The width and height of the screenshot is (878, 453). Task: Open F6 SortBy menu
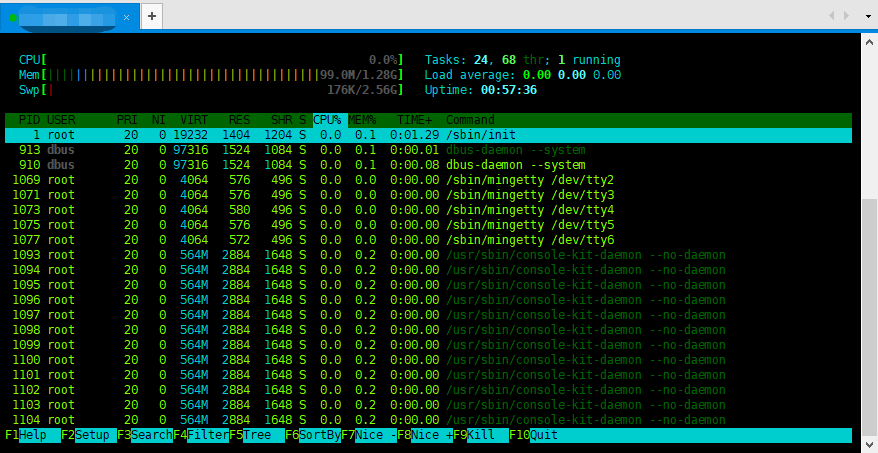click(x=313, y=435)
